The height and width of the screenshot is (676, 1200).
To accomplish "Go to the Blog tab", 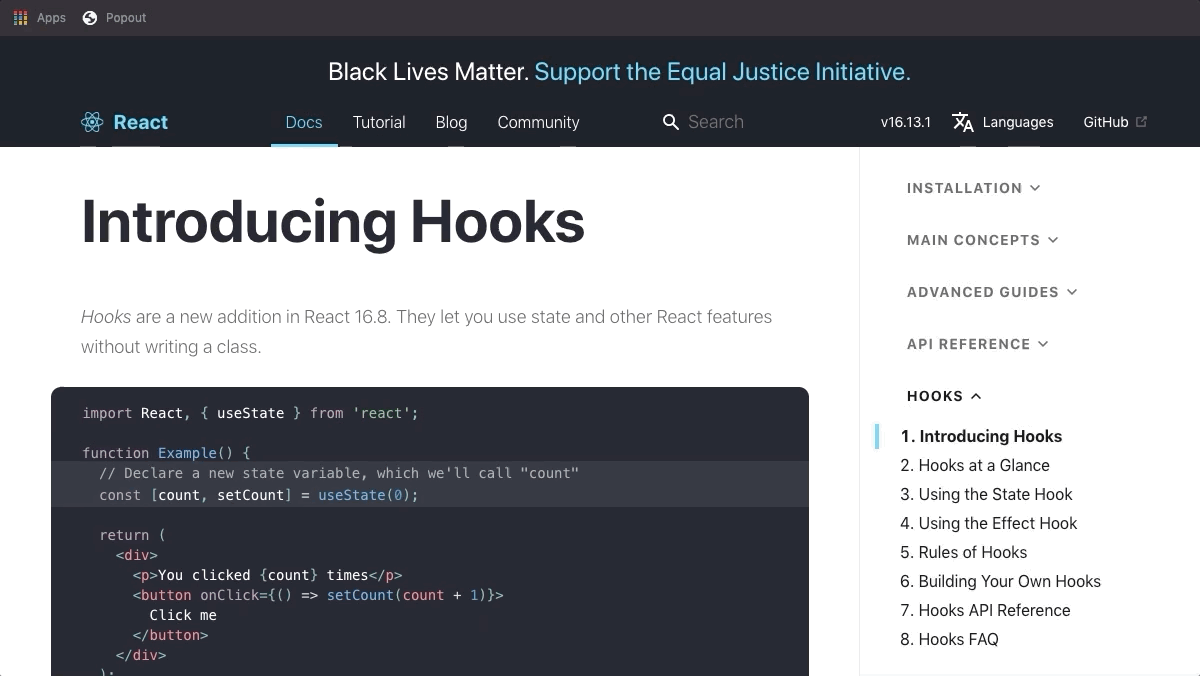I will pyautogui.click(x=451, y=122).
